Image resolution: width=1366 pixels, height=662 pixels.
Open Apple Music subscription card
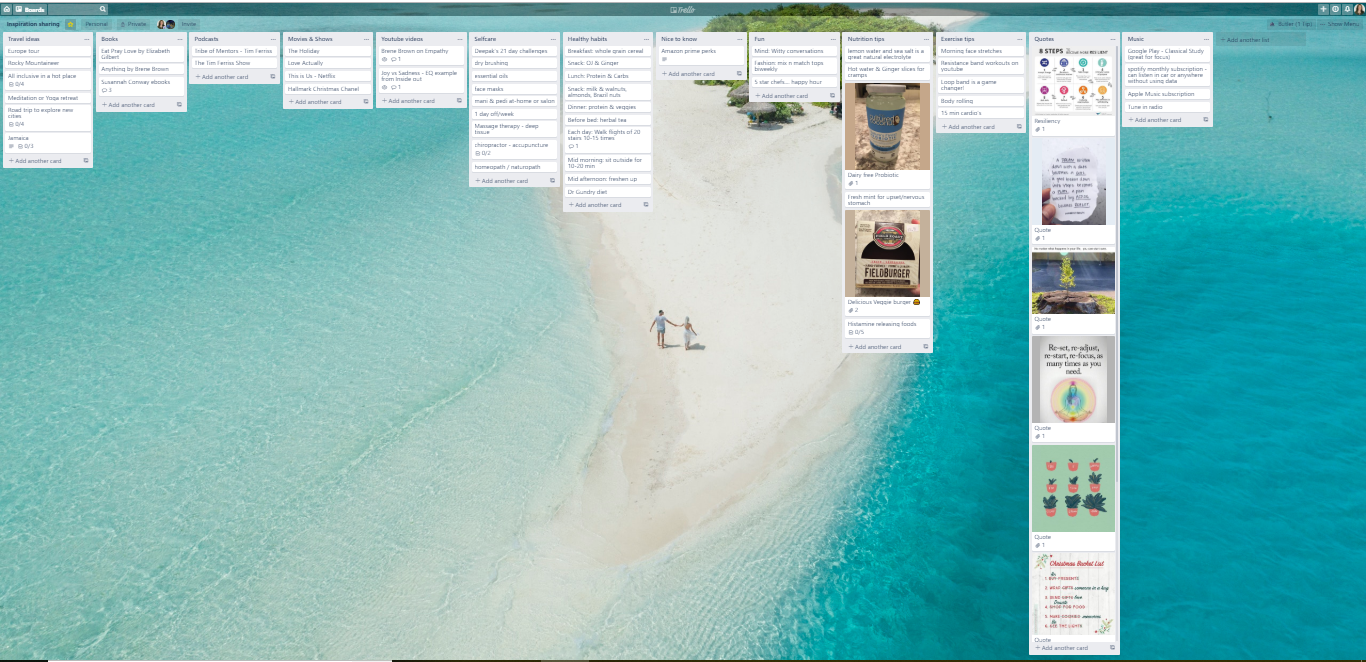(x=1167, y=94)
